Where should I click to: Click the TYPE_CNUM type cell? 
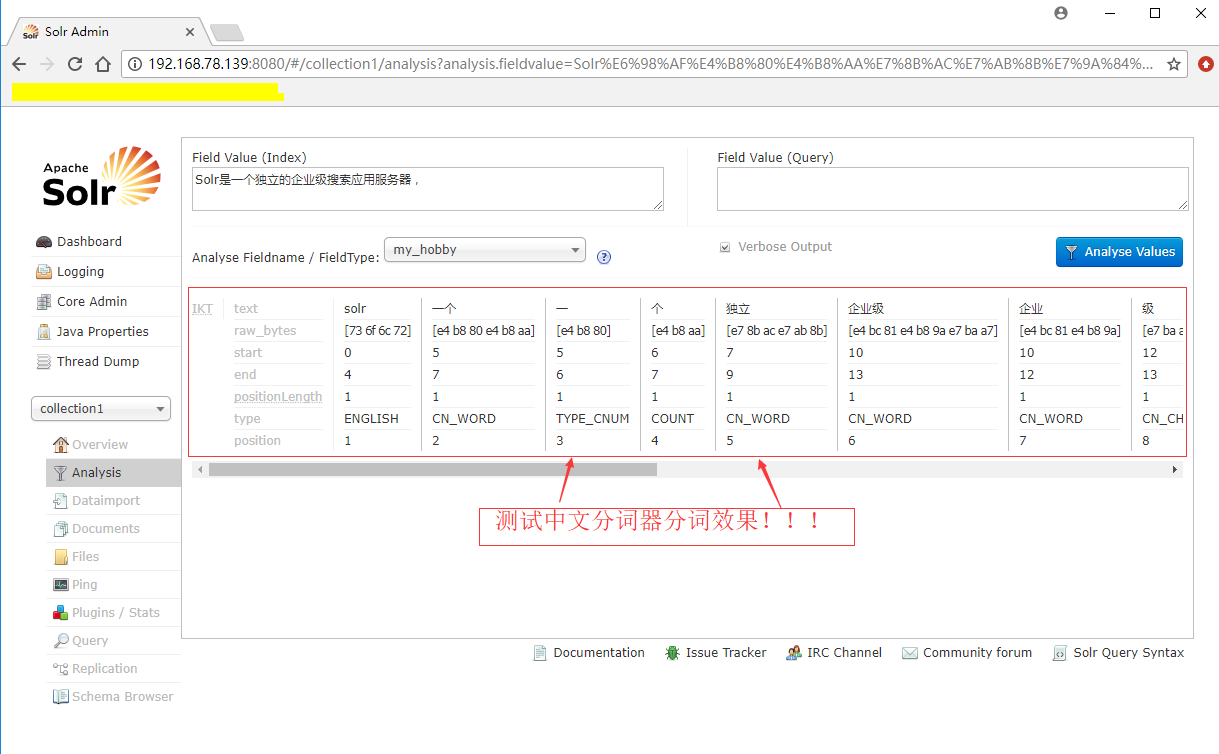pyautogui.click(x=593, y=418)
